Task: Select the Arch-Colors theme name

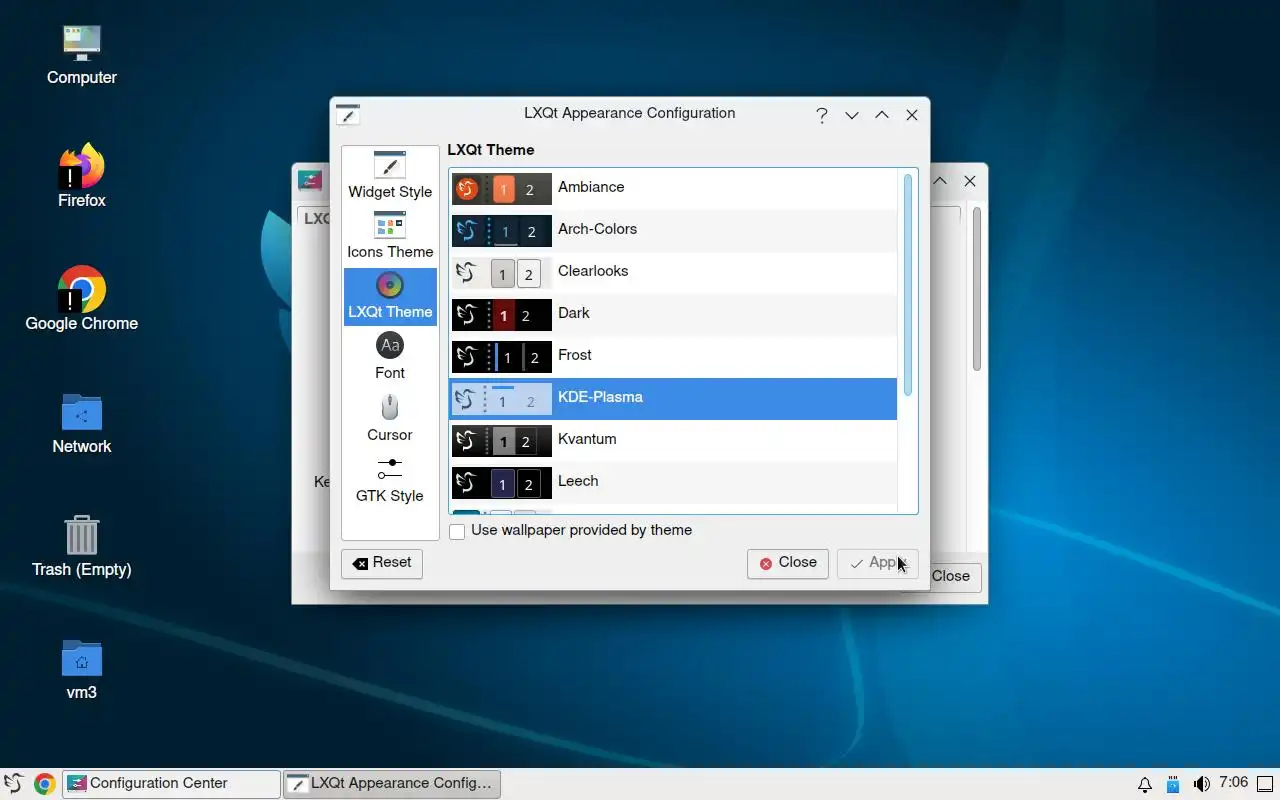Action: [597, 229]
